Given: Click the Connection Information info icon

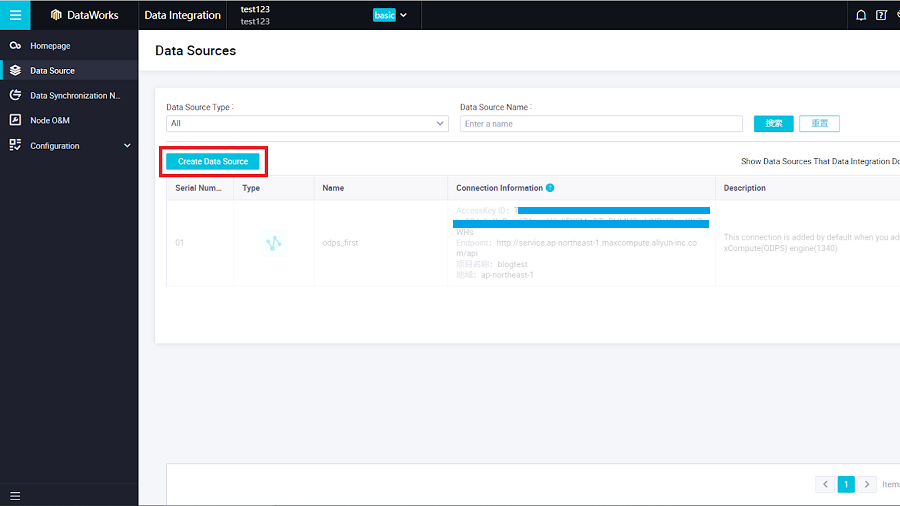Looking at the screenshot, I should (x=550, y=188).
